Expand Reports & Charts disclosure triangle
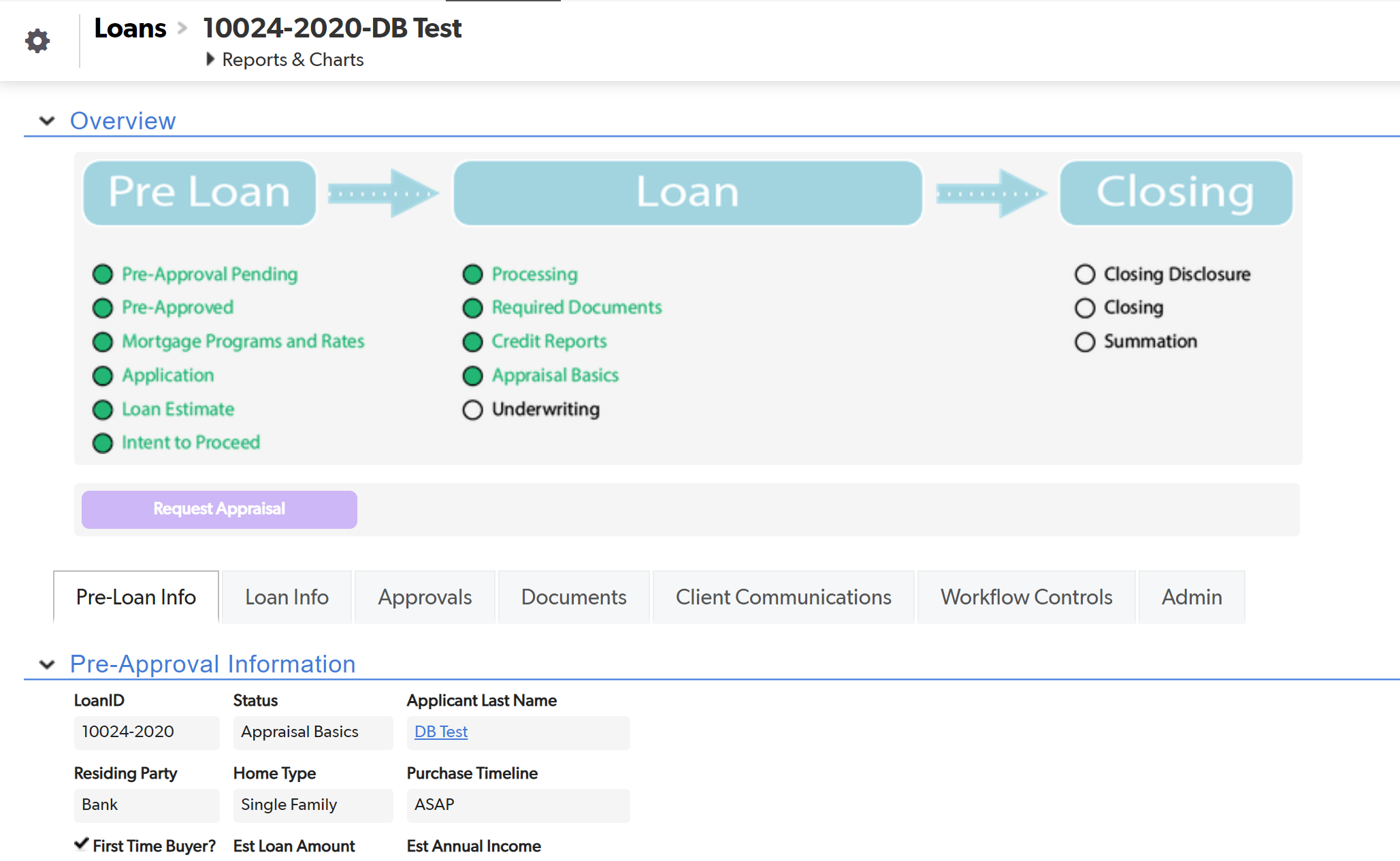Image resolution: width=1400 pixels, height=861 pixels. tap(210, 59)
